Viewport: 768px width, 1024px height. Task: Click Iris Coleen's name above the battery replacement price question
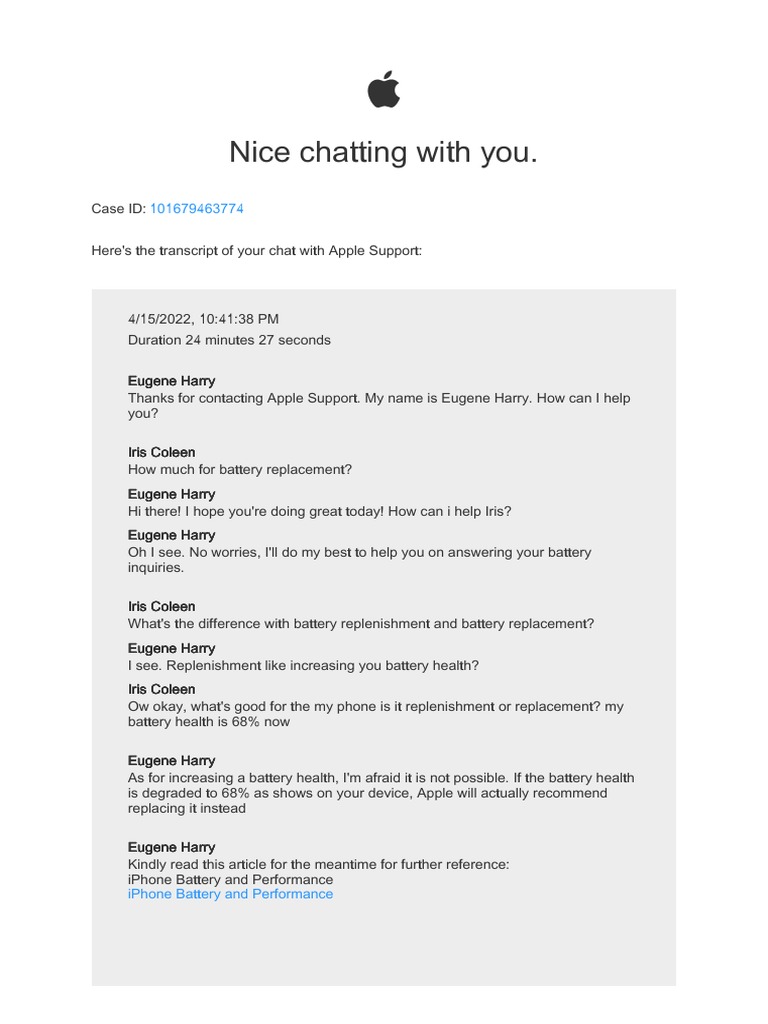(x=161, y=452)
